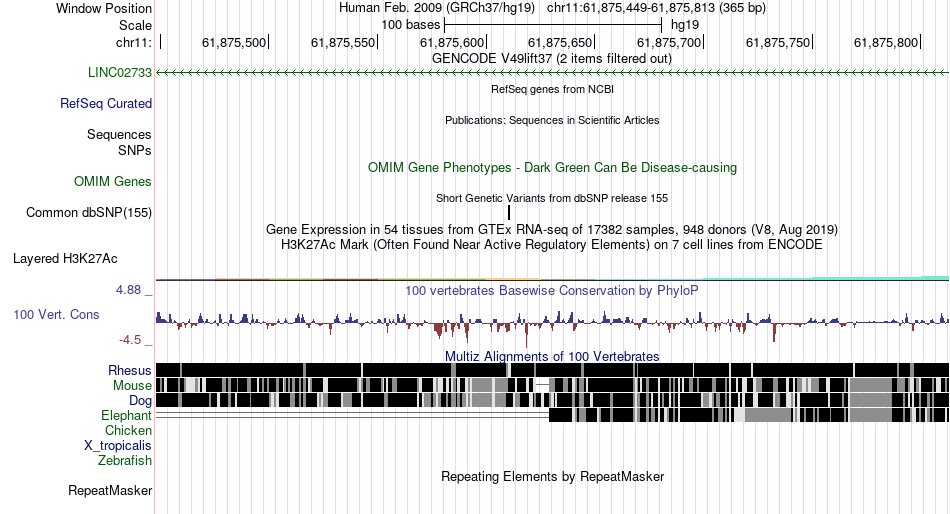Click the Zebrafish alignment label
Viewport: 950px width, 514px height.
(x=125, y=461)
